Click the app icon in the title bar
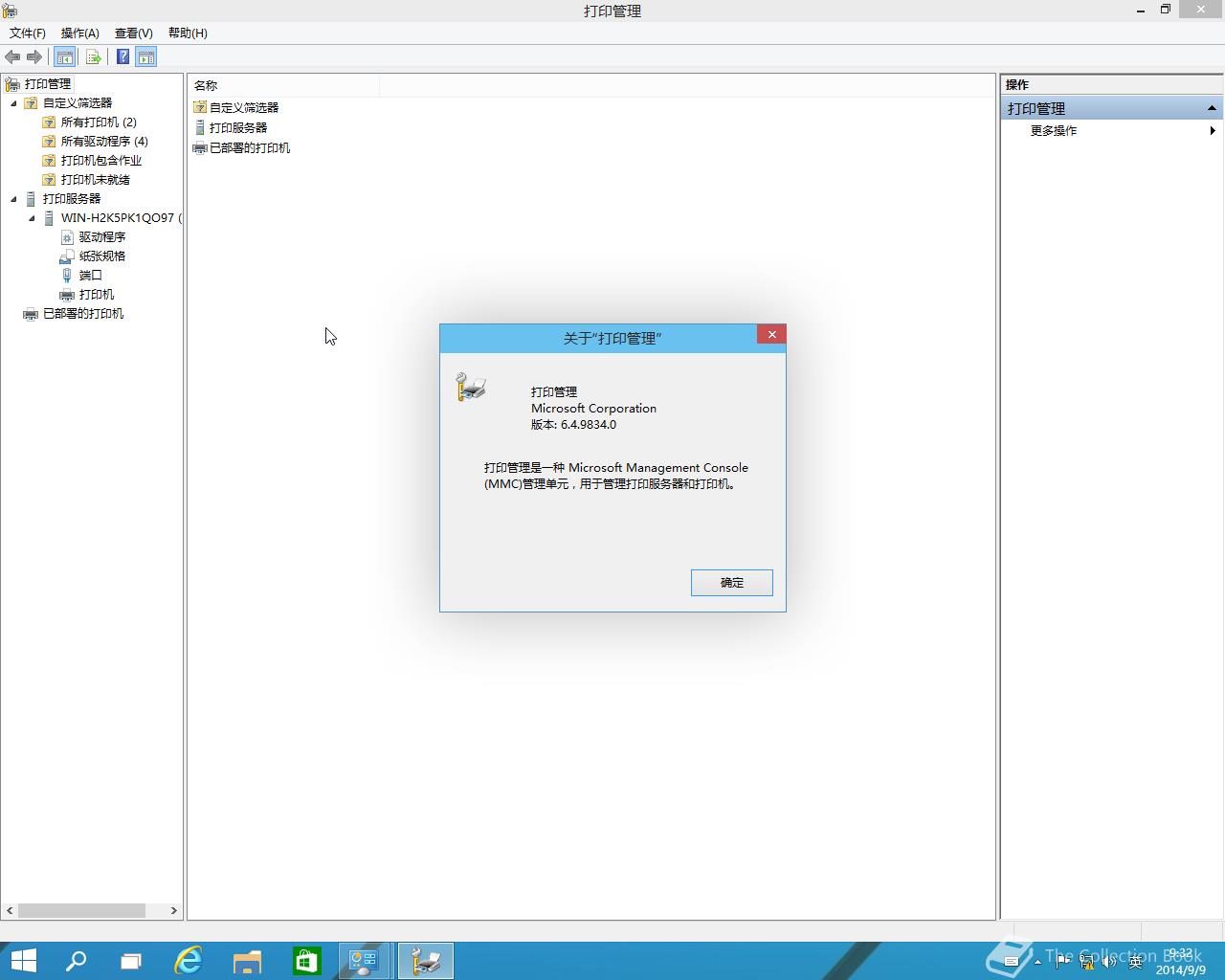The height and width of the screenshot is (980, 1225). click(10, 11)
